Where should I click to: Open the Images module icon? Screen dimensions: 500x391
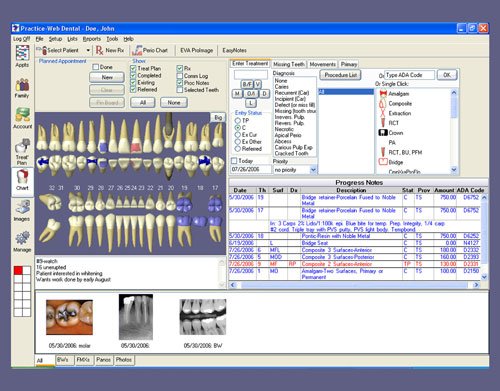point(22,207)
